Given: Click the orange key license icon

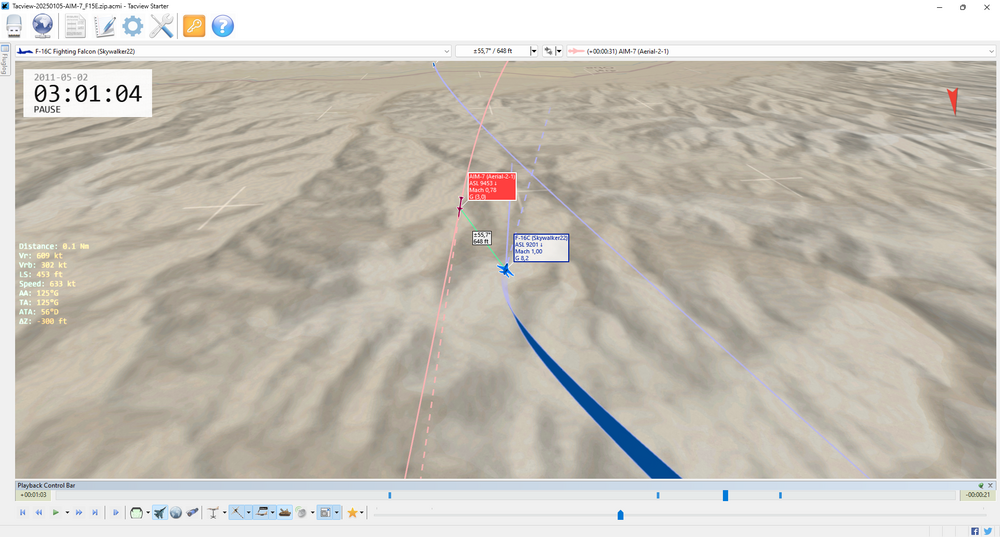Looking at the screenshot, I should click(194, 26).
